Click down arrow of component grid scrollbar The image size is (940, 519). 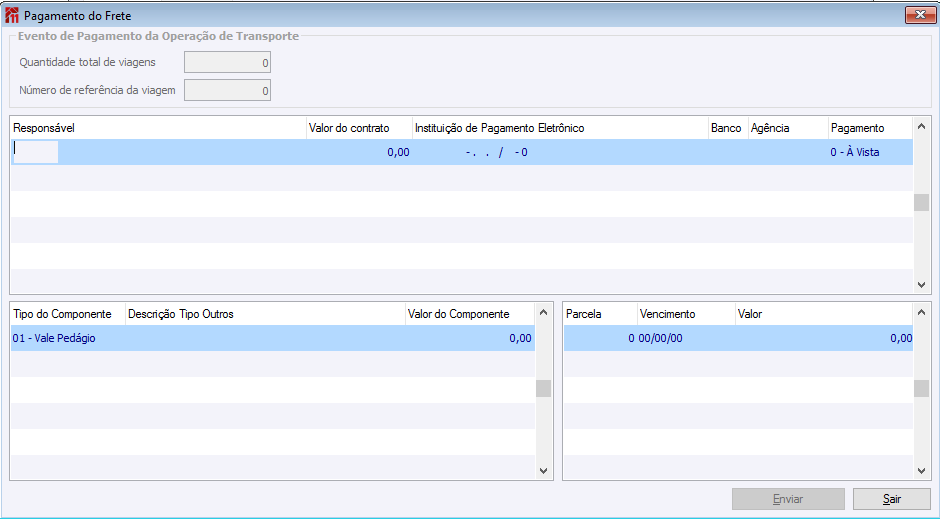click(x=544, y=471)
